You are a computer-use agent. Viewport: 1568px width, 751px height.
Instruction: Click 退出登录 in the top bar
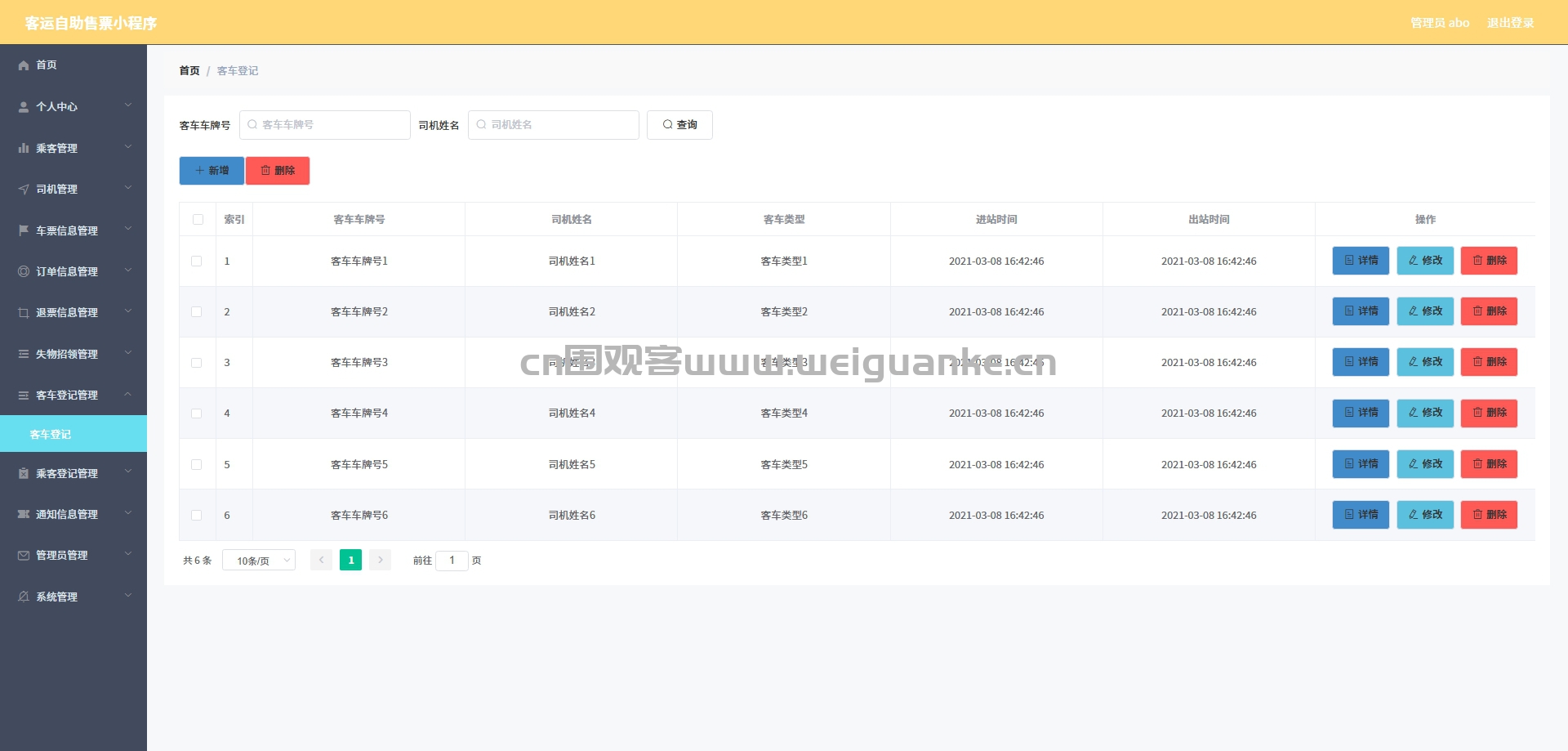(1510, 23)
